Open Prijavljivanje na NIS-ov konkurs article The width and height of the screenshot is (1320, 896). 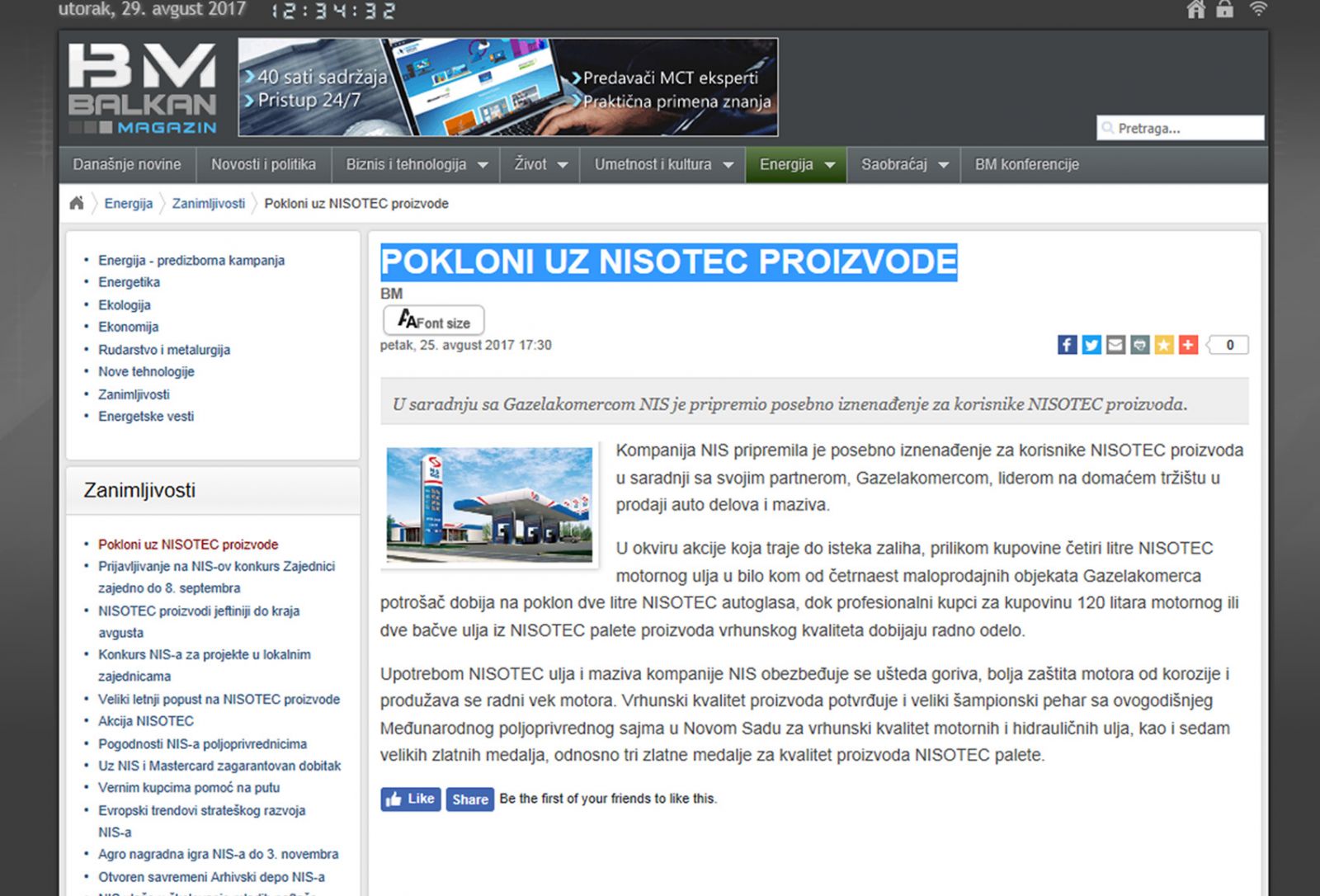click(216, 577)
